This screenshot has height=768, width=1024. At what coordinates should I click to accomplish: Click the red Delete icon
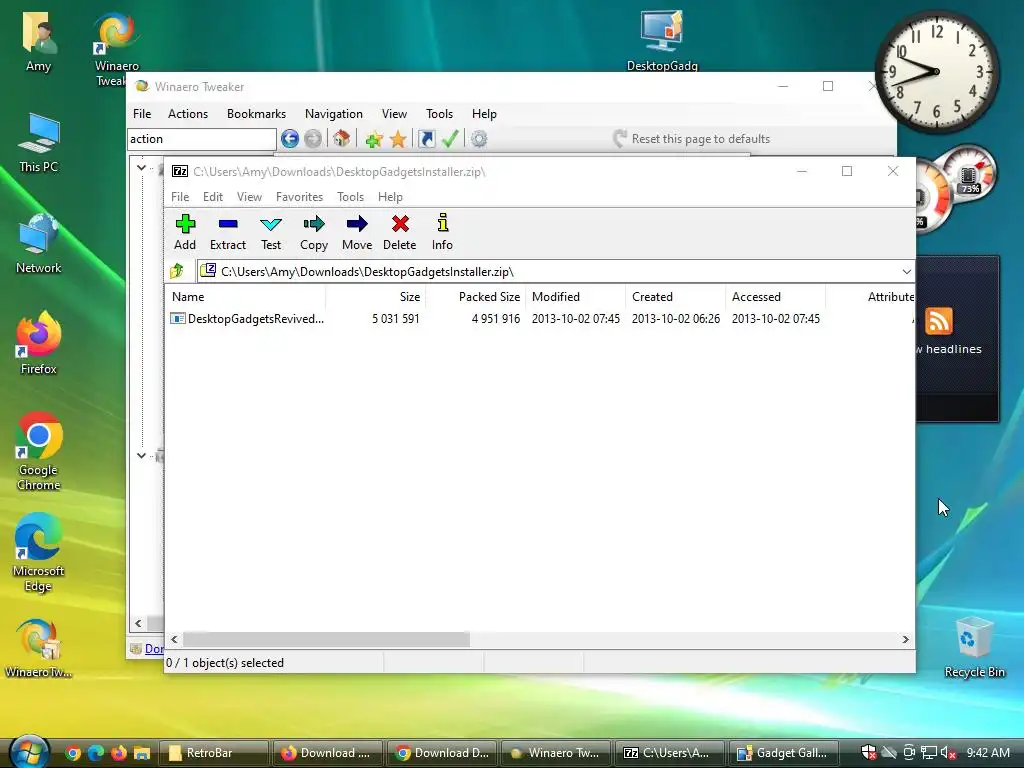click(x=400, y=232)
